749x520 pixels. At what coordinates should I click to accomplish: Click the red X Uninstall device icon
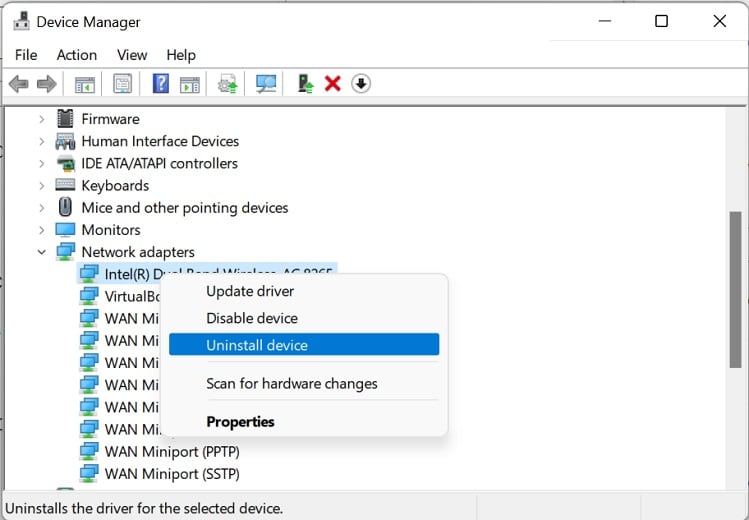(332, 84)
